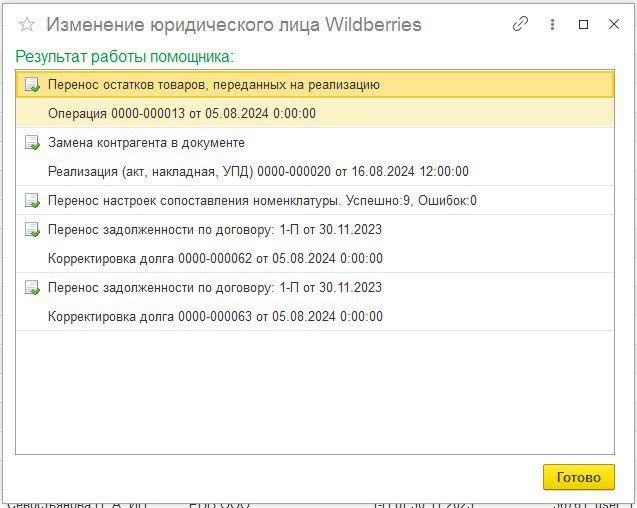Select Перенос настроек сопоставления номенклатуры result text
The height and width of the screenshot is (508, 637).
[262, 201]
